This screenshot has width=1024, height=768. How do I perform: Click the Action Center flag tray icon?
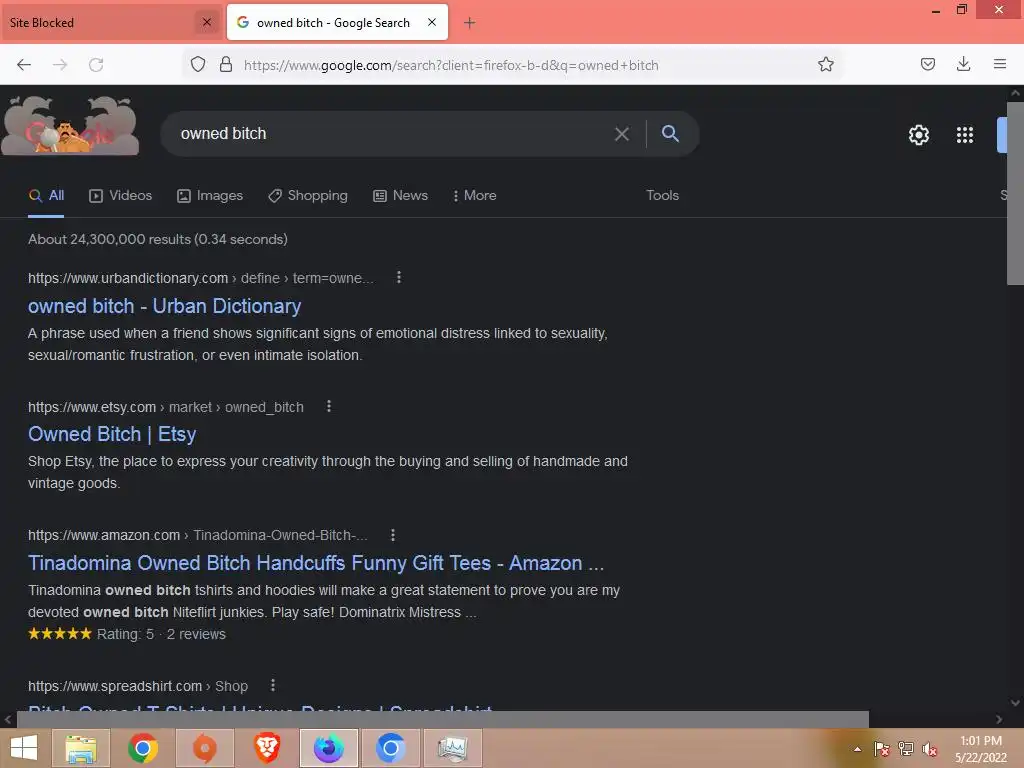point(882,749)
